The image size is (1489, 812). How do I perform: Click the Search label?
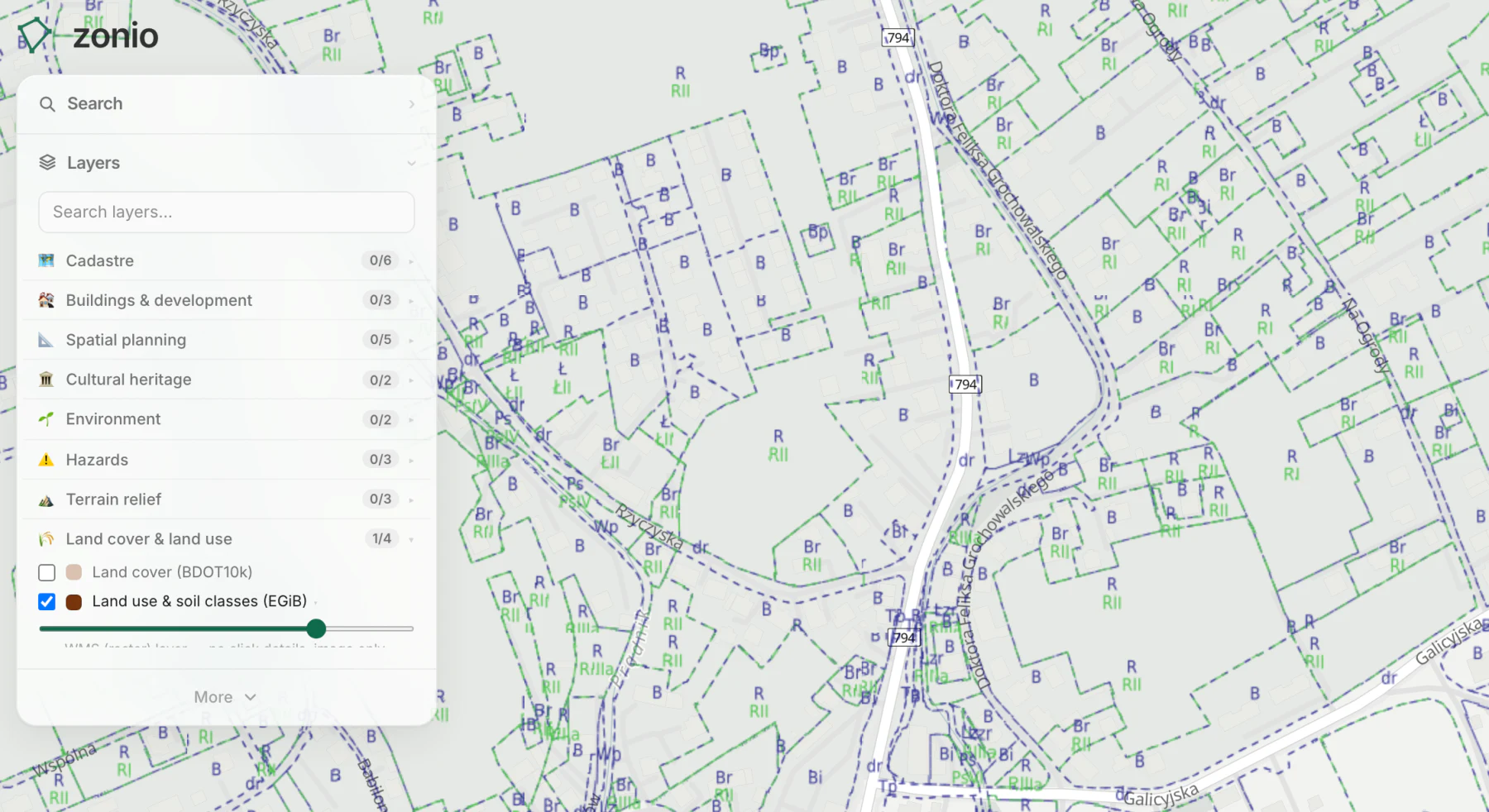coord(94,104)
